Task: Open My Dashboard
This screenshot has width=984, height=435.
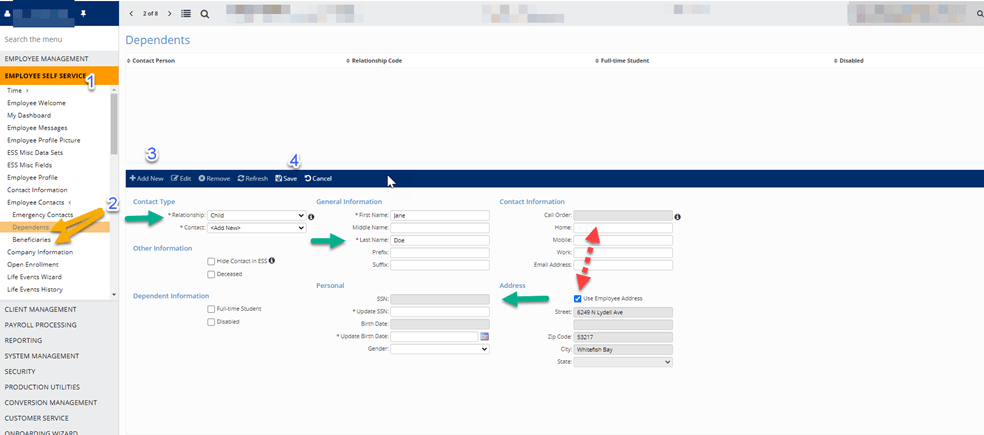Action: tap(29, 115)
